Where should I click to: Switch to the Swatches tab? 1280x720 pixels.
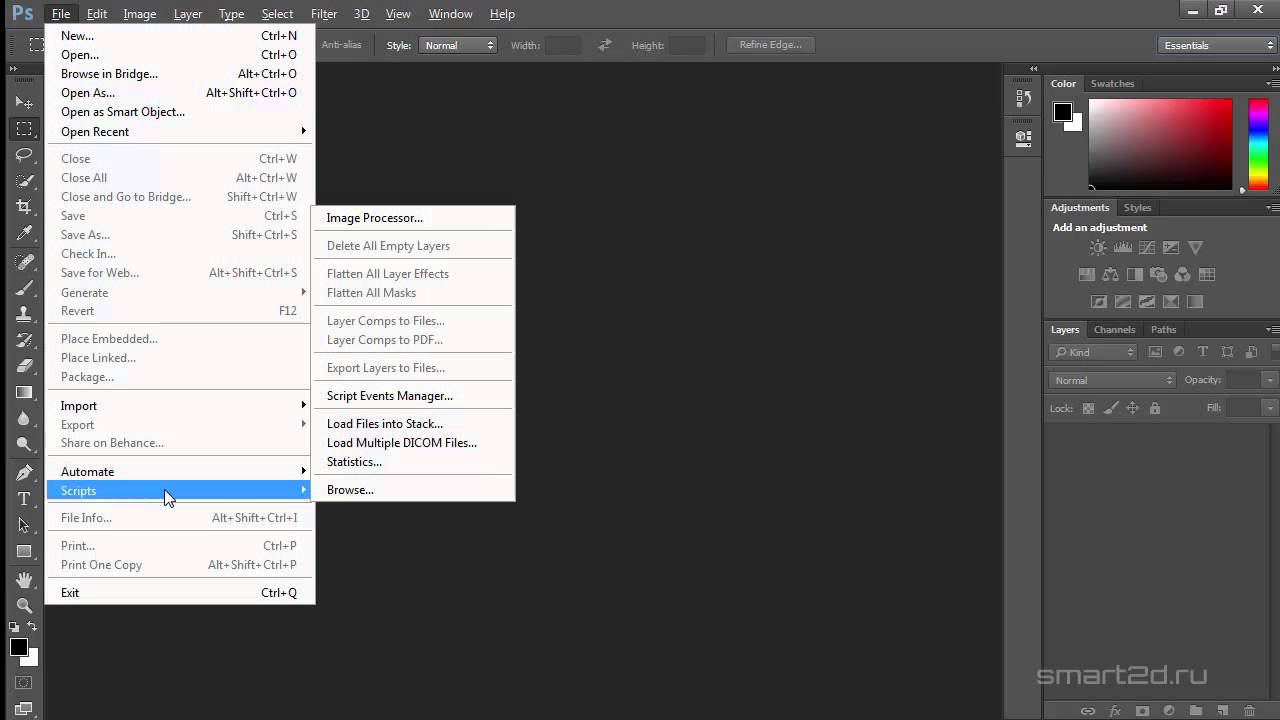click(1112, 84)
